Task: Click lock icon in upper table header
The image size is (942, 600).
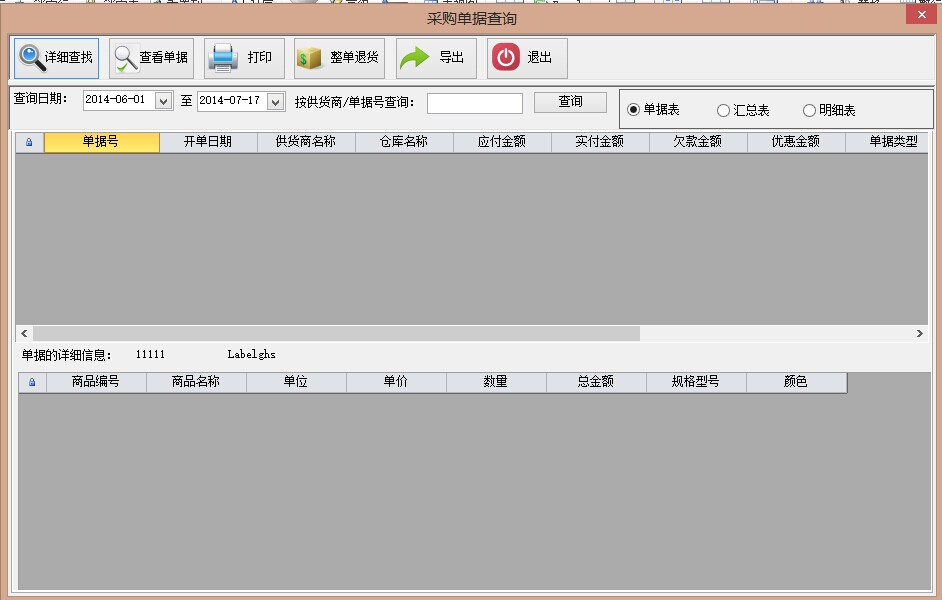Action: 29,143
